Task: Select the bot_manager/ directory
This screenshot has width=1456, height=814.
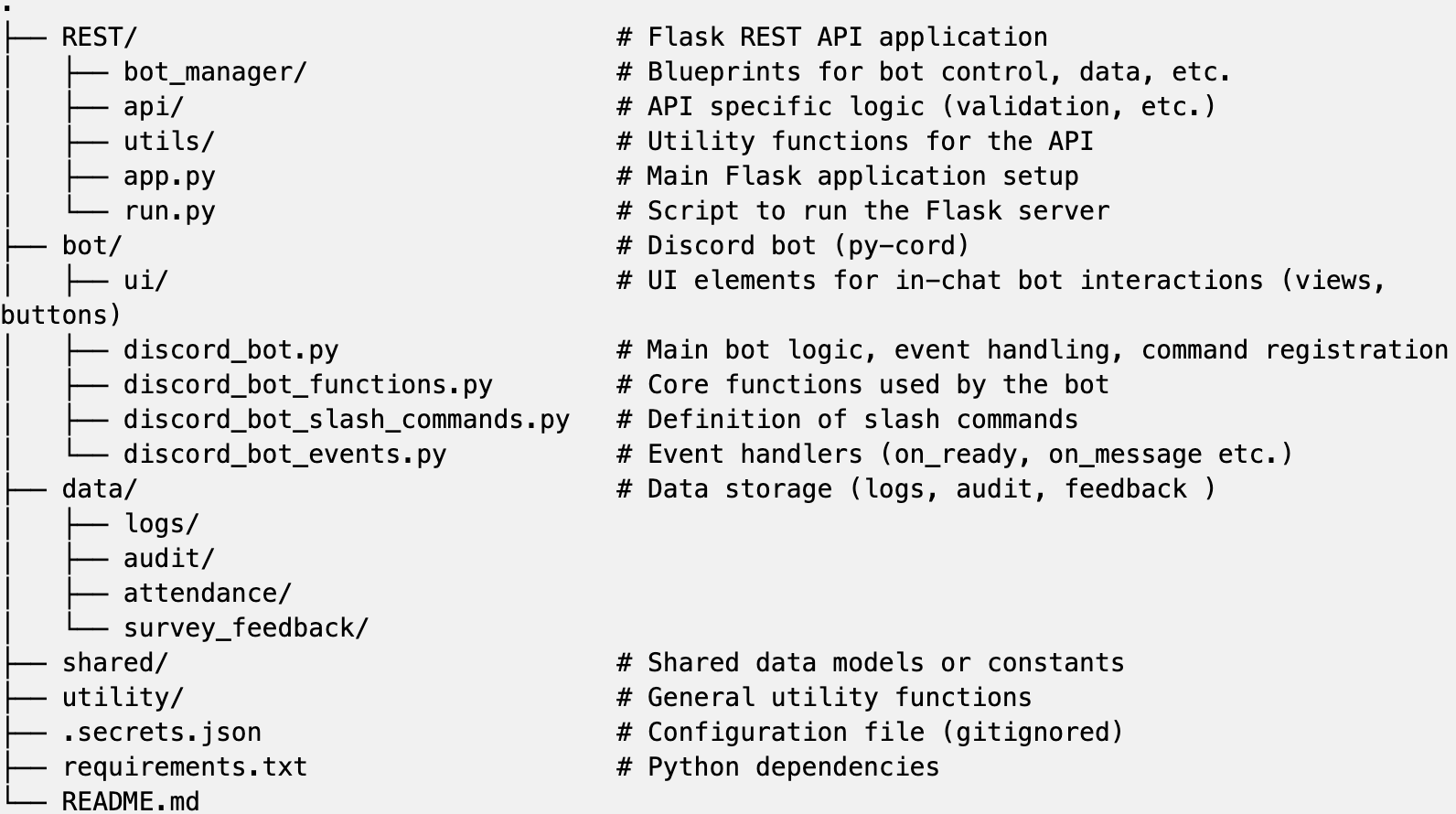Action: coord(215,72)
